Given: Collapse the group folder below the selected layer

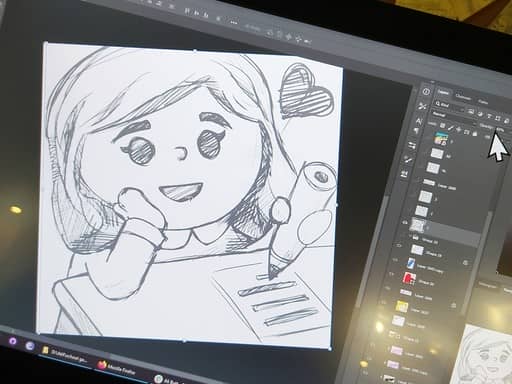Looking at the screenshot, I should coord(410,236).
